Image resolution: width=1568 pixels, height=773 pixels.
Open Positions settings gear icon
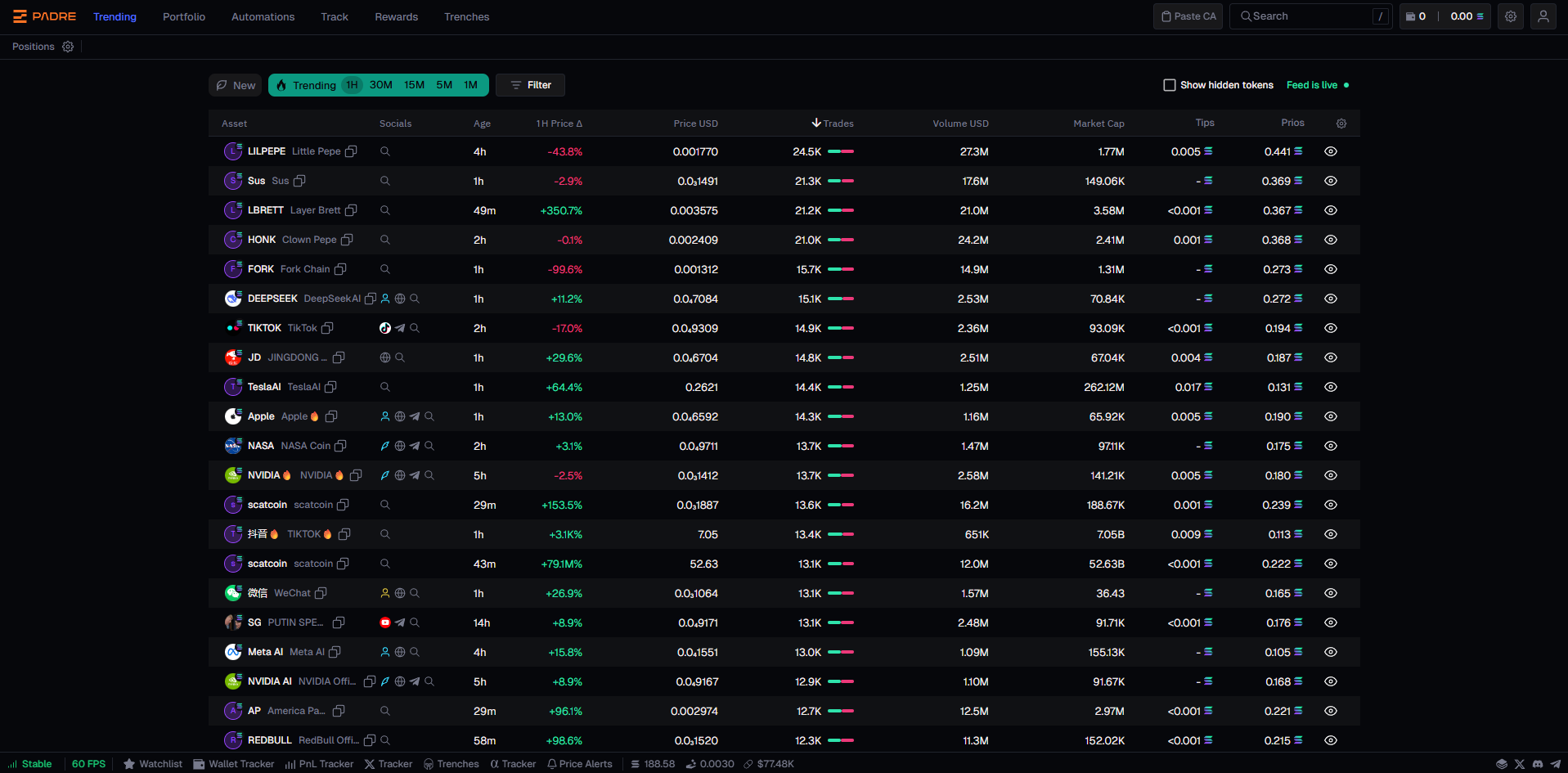(x=68, y=47)
